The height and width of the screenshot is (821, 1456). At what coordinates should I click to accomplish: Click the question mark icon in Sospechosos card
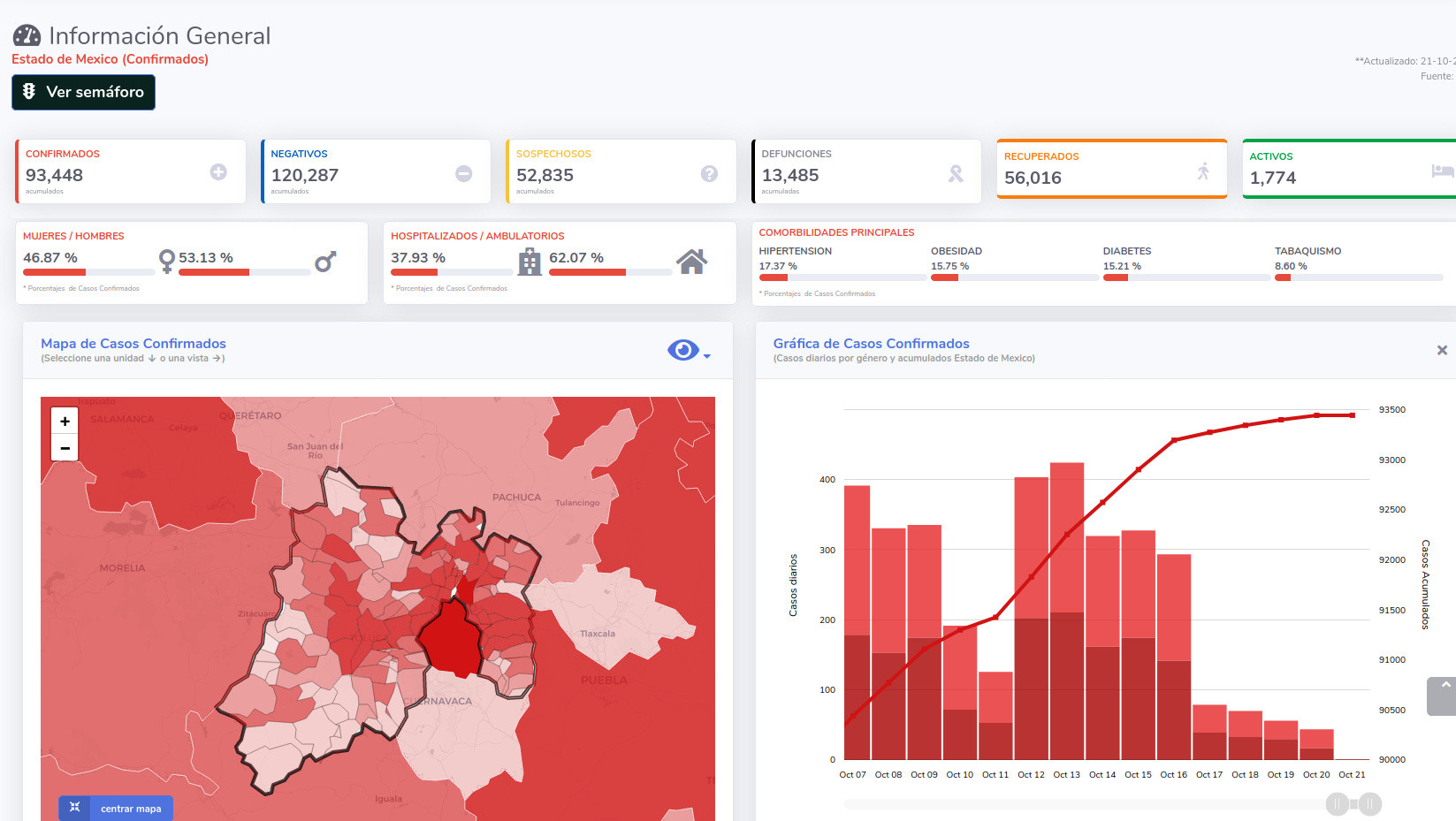point(709,173)
